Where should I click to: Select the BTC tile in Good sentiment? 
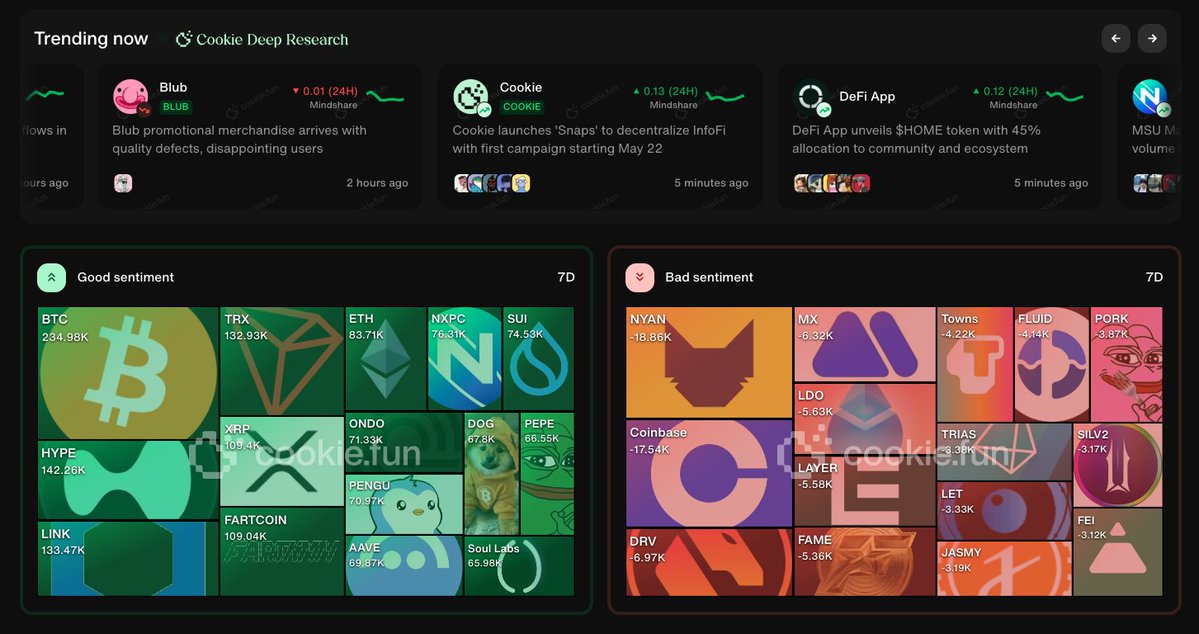(x=128, y=372)
